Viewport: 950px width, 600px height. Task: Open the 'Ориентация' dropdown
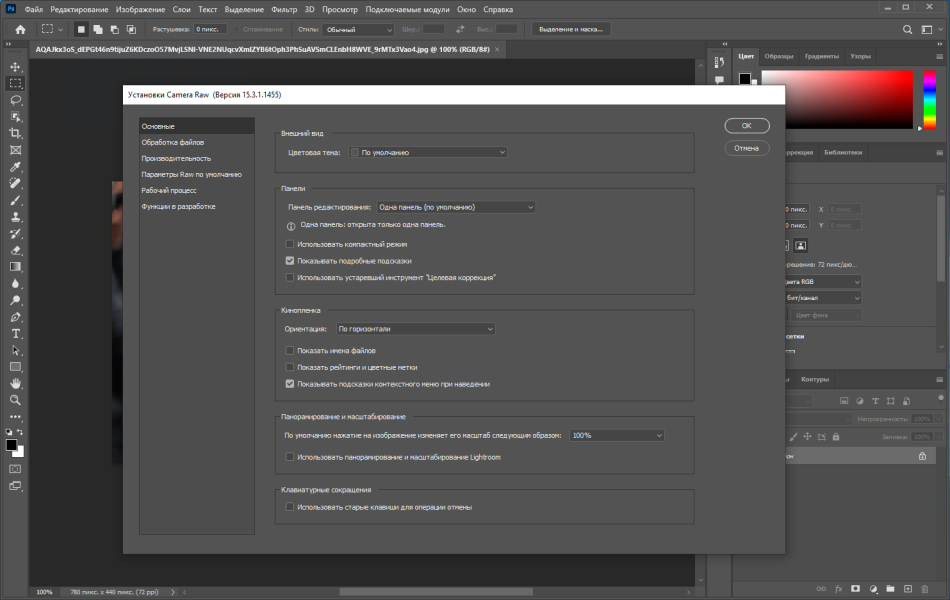click(416, 328)
